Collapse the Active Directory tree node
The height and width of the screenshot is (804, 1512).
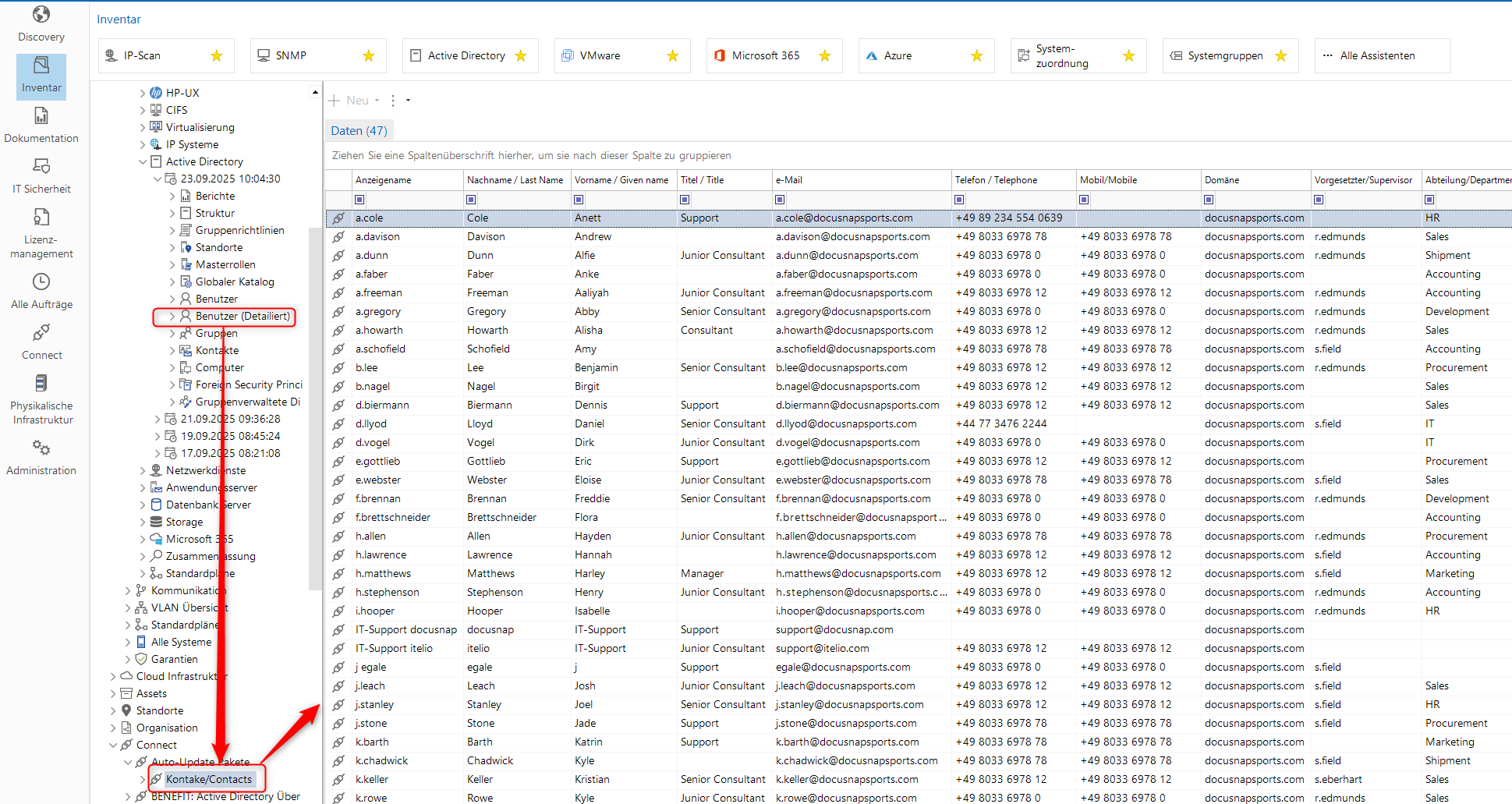click(x=143, y=162)
